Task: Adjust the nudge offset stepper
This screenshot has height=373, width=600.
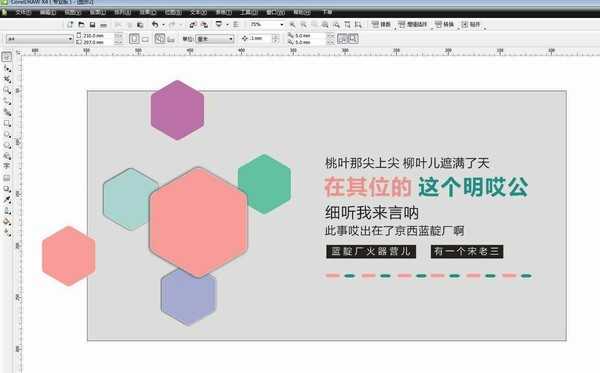Action: click(x=275, y=38)
